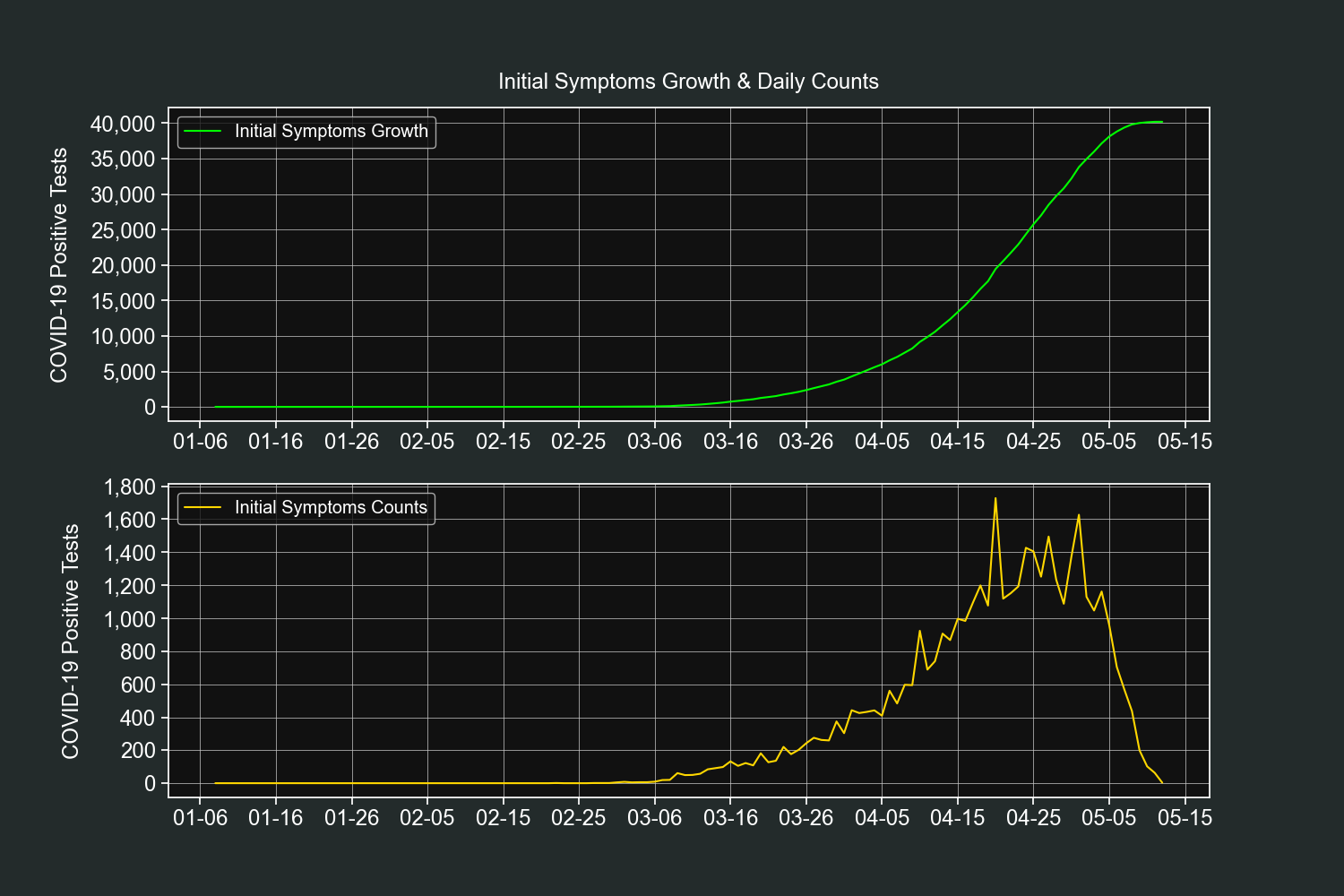The height and width of the screenshot is (896, 1344).
Task: Click the 0 tick on the counts chart y-axis
Action: coord(150,784)
